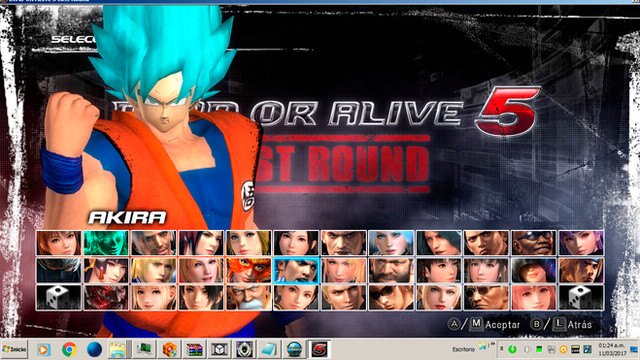The height and width of the screenshot is (360, 640).
Task: Choose the red masked wrestler portrait
Action: 249,270
